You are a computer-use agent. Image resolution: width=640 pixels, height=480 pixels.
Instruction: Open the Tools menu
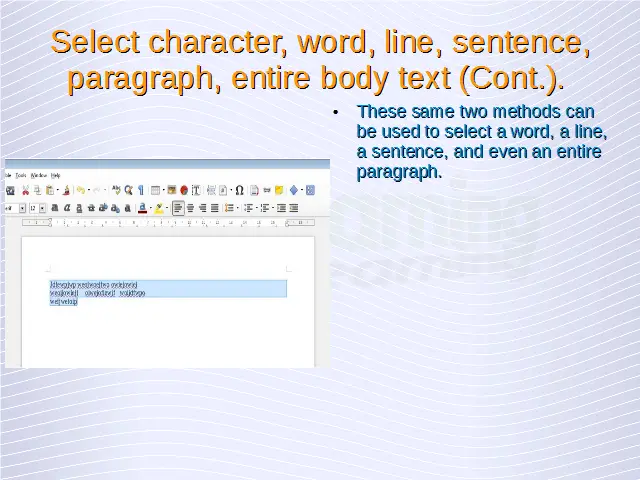20,175
